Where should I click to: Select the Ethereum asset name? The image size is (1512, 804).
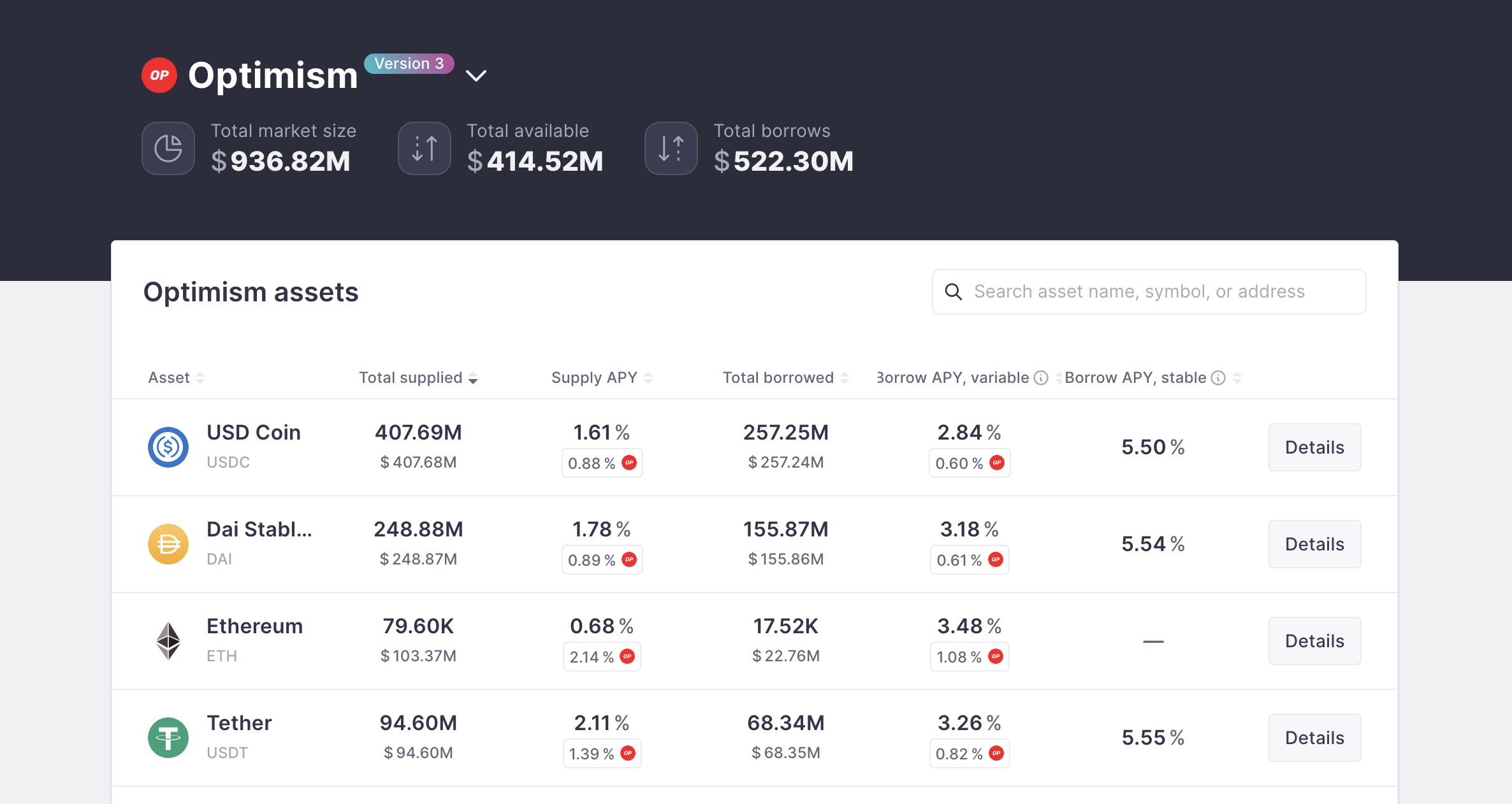coord(255,626)
